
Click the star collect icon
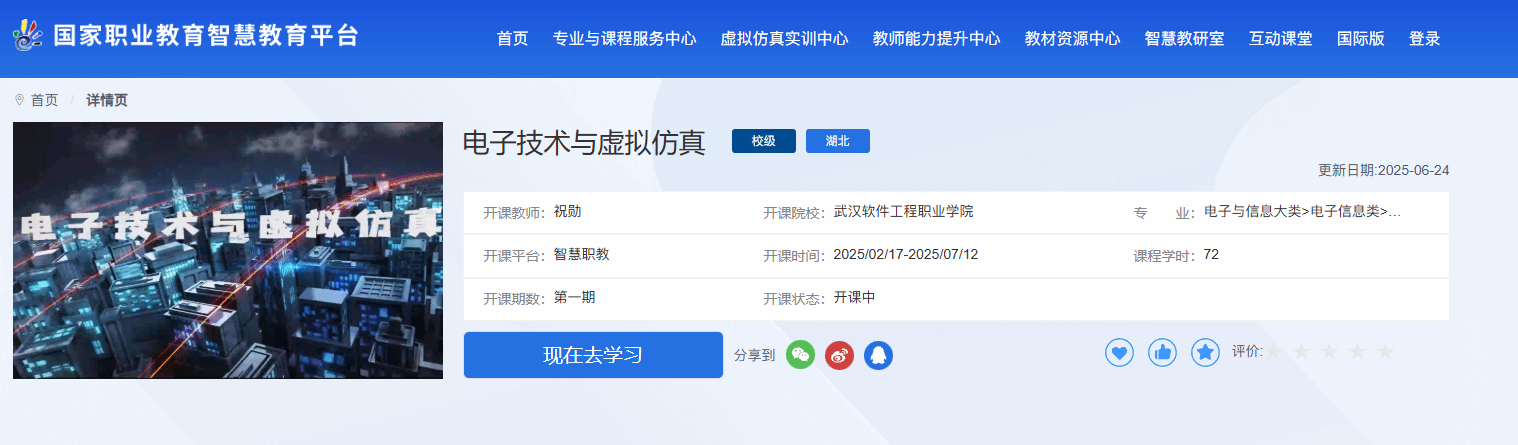(x=1205, y=352)
